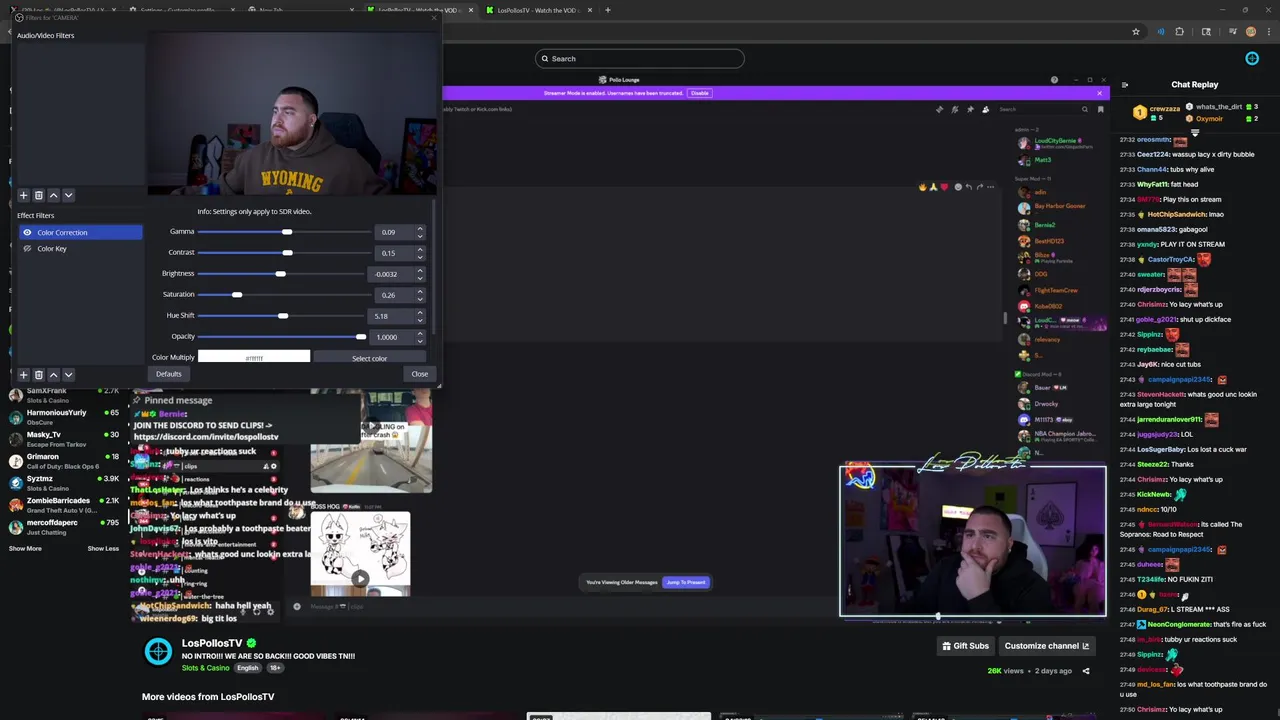1280x720 pixels.
Task: Remove effect filter using lower trash icon
Action: pos(38,375)
